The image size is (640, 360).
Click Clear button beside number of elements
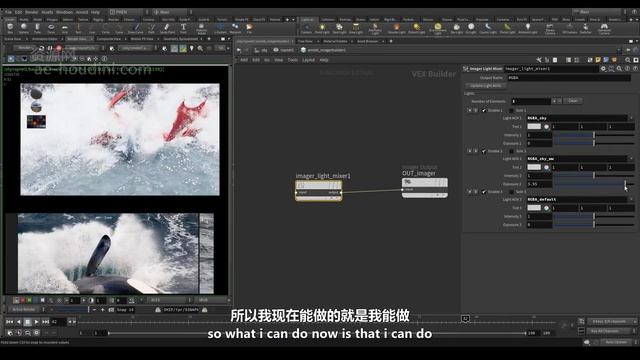tap(573, 101)
